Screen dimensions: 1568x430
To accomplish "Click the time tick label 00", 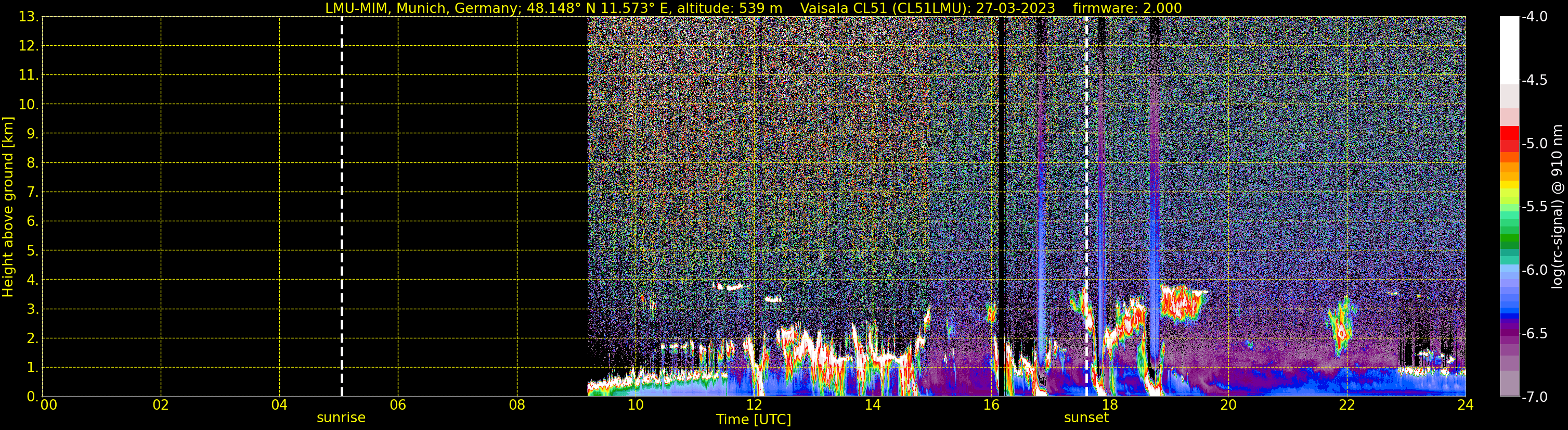I will [49, 405].
